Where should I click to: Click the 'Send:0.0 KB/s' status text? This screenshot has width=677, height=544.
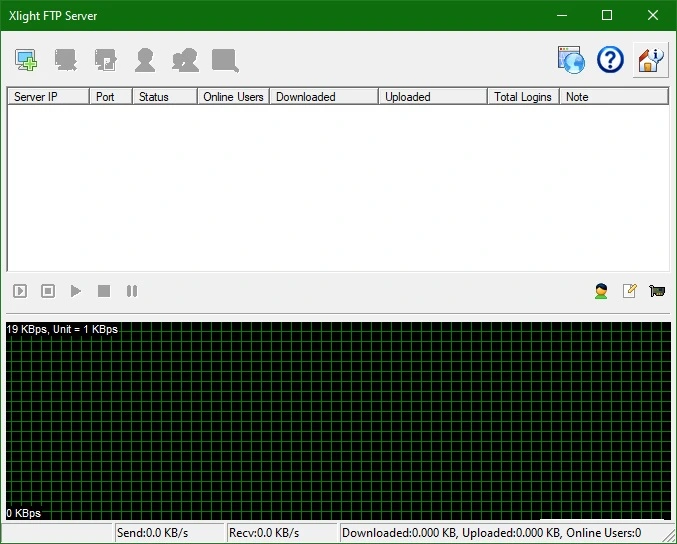coord(152,533)
